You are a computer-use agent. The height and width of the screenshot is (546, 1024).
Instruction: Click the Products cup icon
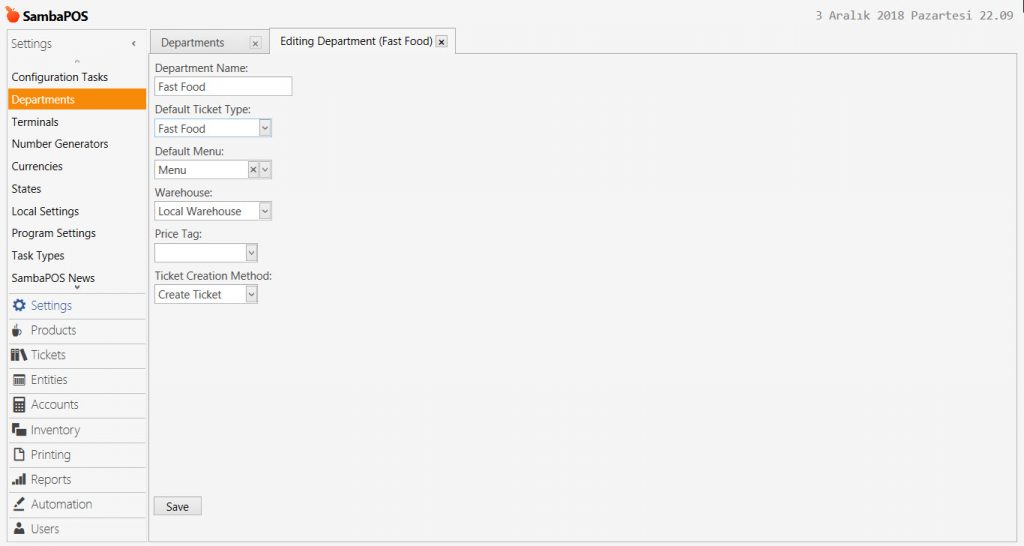(17, 330)
